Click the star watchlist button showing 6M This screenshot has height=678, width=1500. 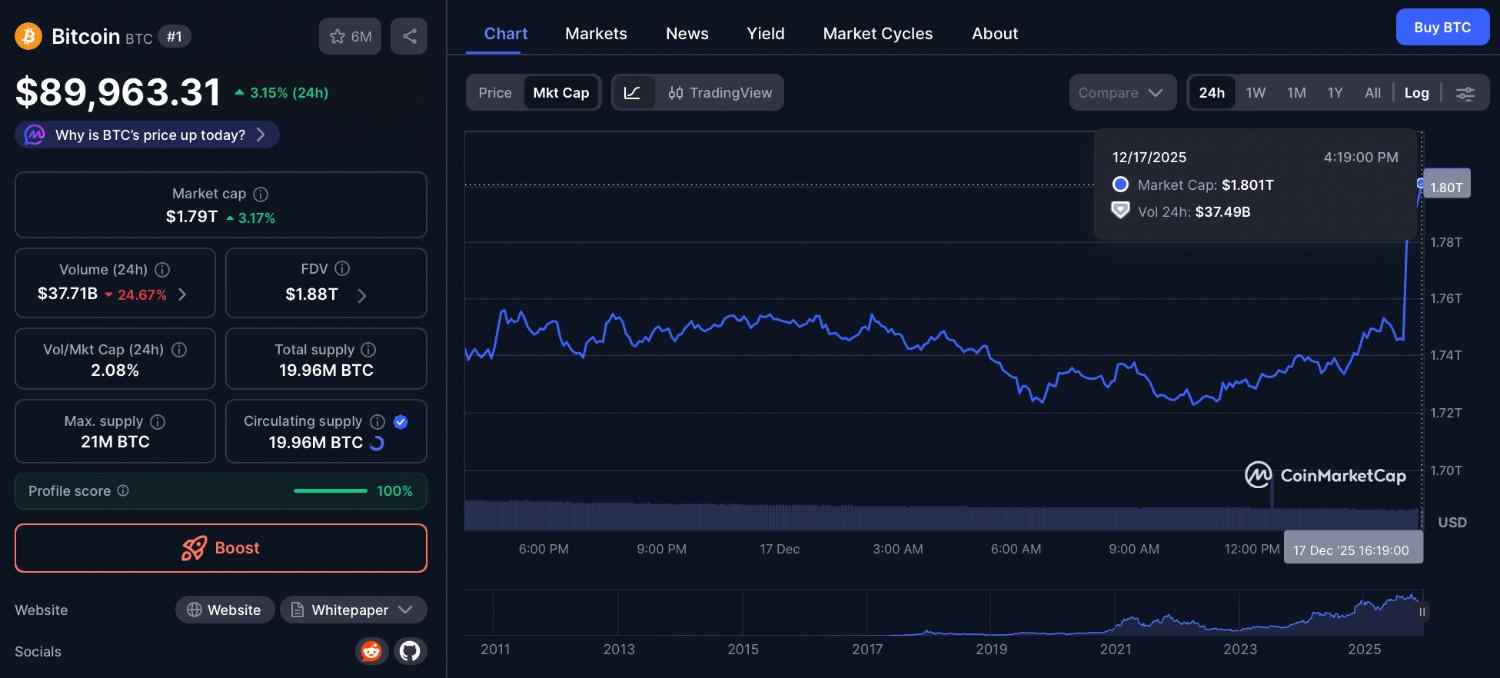[x=350, y=37]
